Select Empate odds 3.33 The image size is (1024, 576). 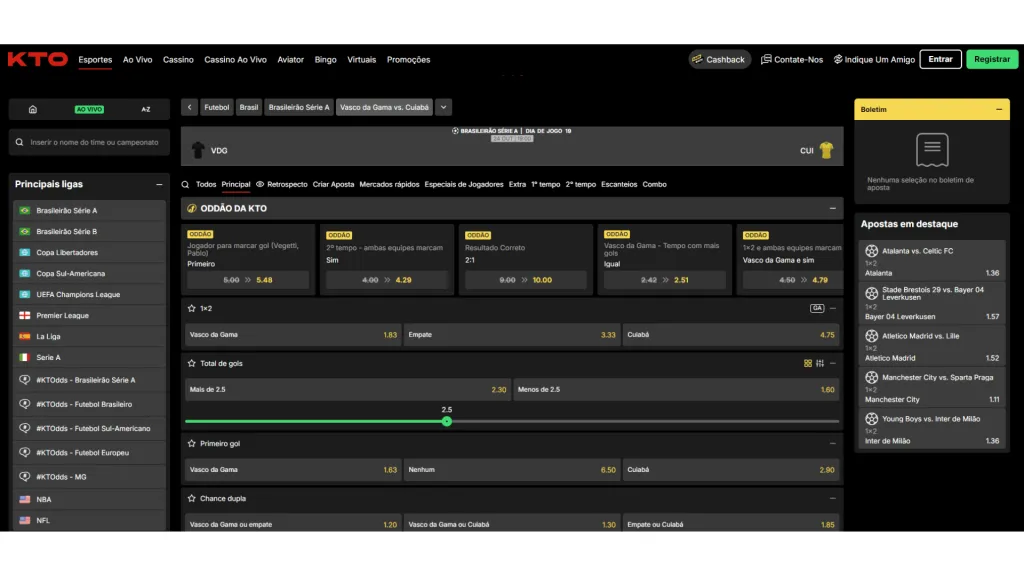click(511, 334)
